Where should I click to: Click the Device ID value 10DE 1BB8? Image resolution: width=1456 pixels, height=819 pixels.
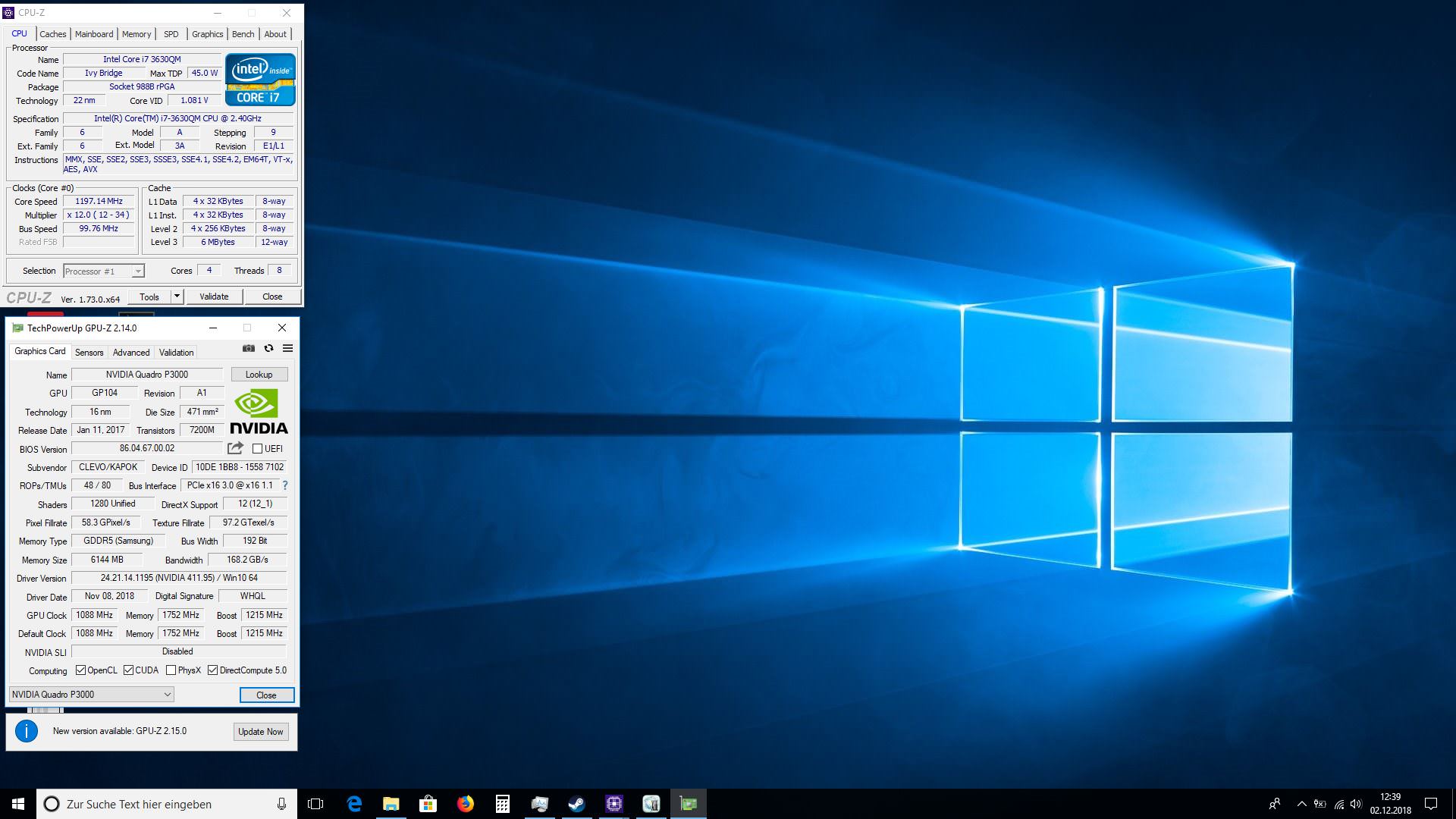coord(240,467)
